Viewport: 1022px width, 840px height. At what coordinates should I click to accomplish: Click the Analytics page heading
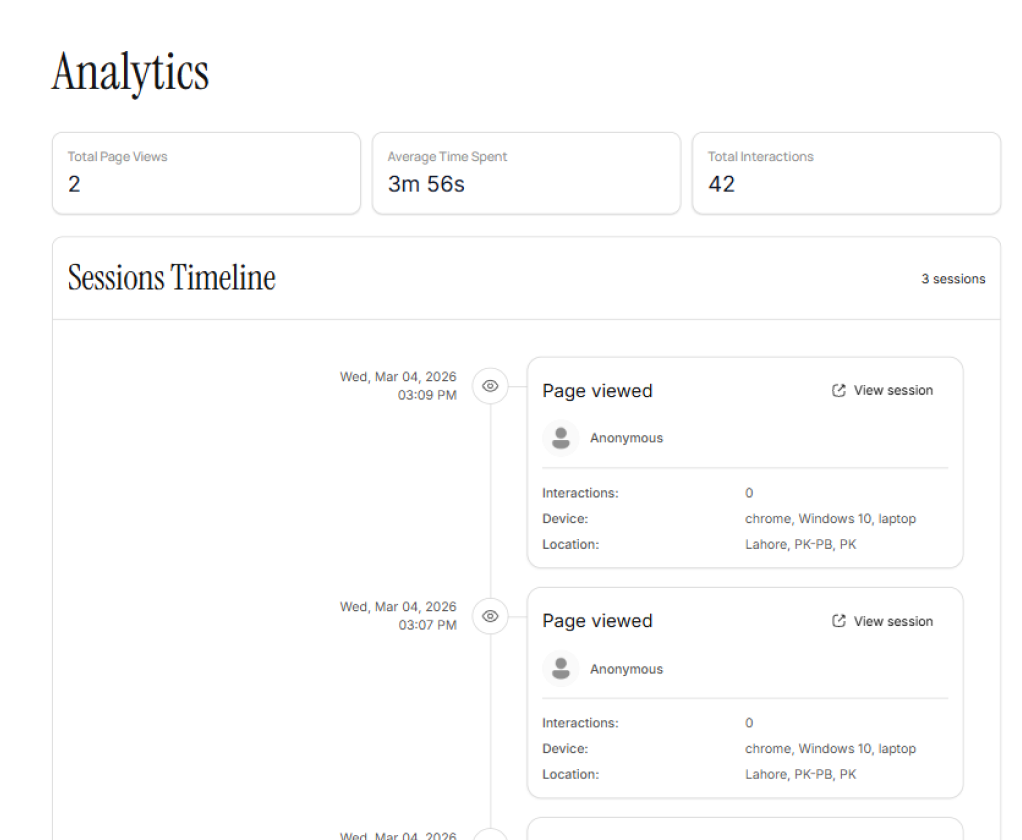131,73
